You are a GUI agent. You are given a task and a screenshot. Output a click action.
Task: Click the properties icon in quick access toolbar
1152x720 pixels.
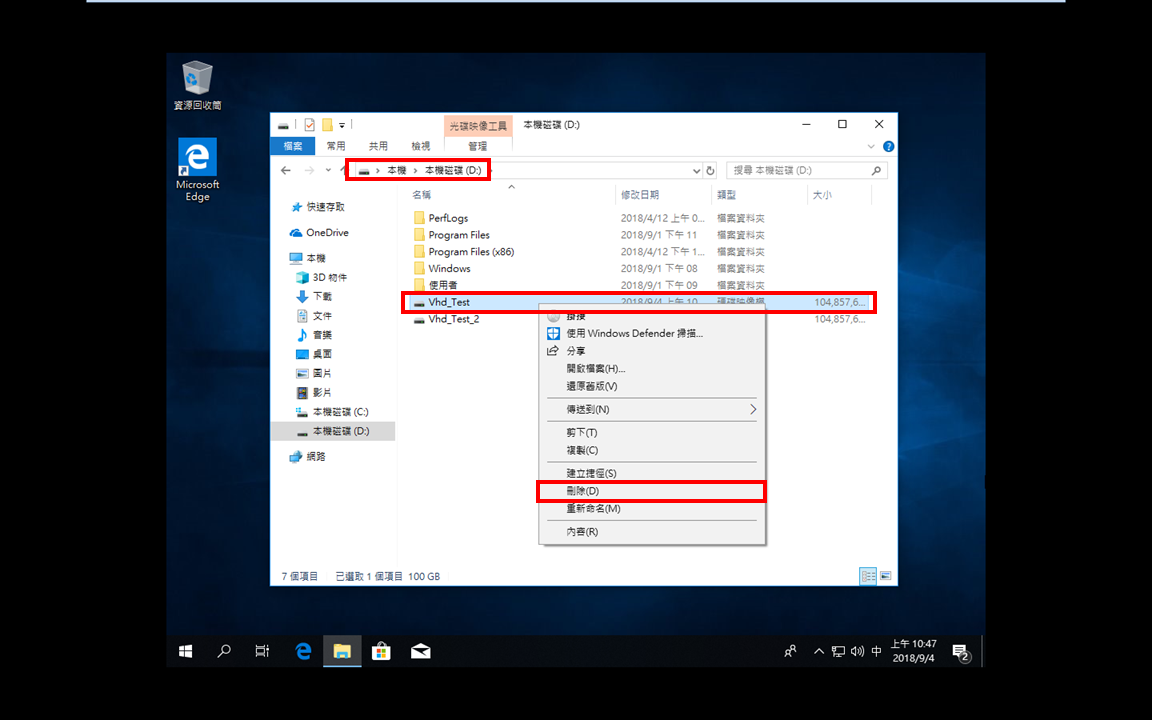click(309, 125)
